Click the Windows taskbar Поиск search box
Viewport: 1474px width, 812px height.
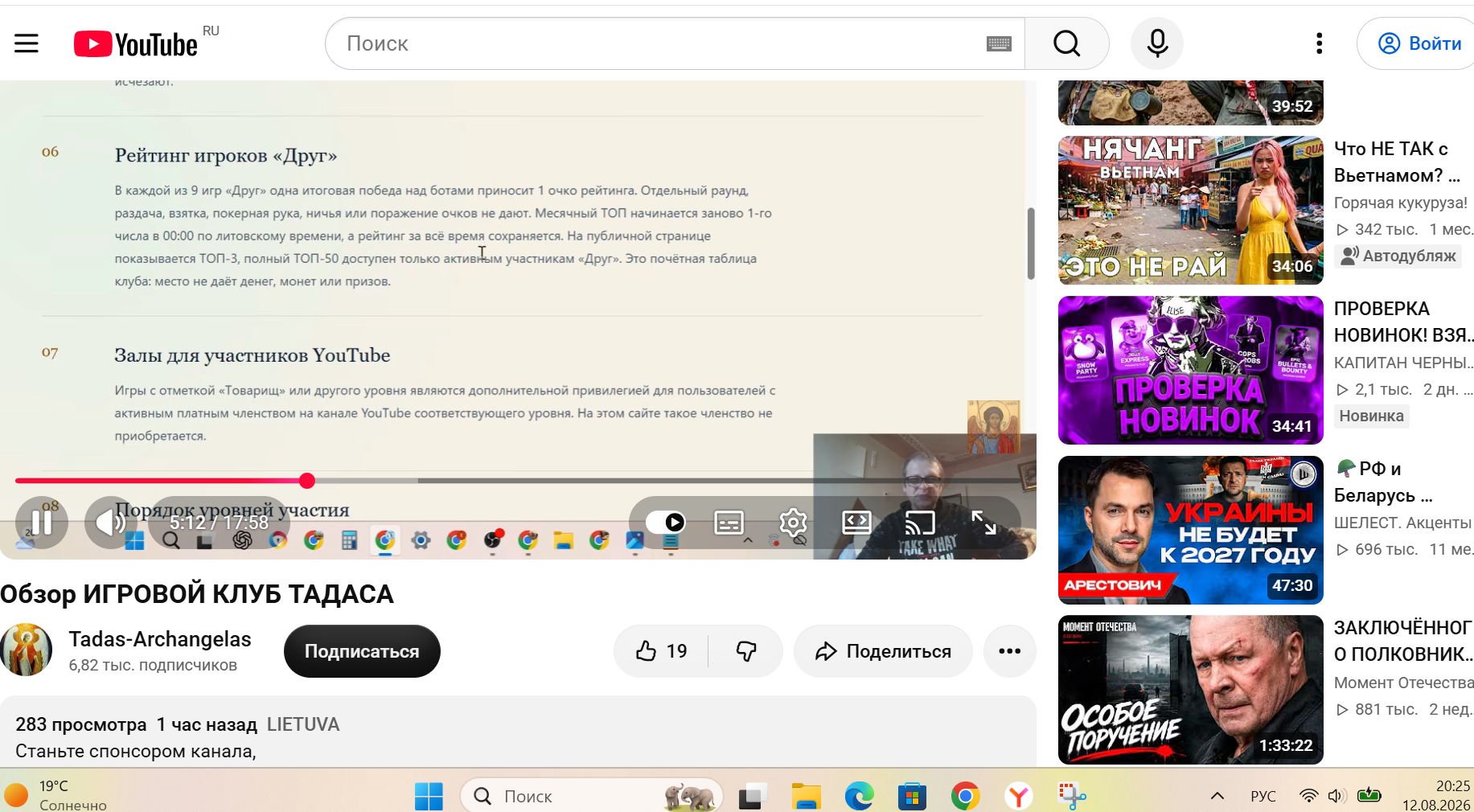point(592,796)
